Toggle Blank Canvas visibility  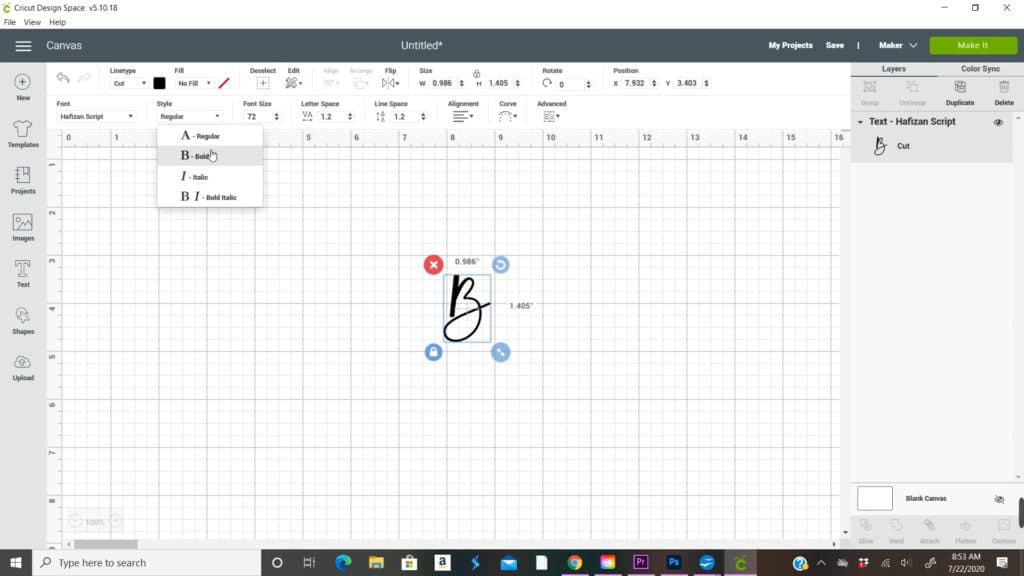(999, 499)
